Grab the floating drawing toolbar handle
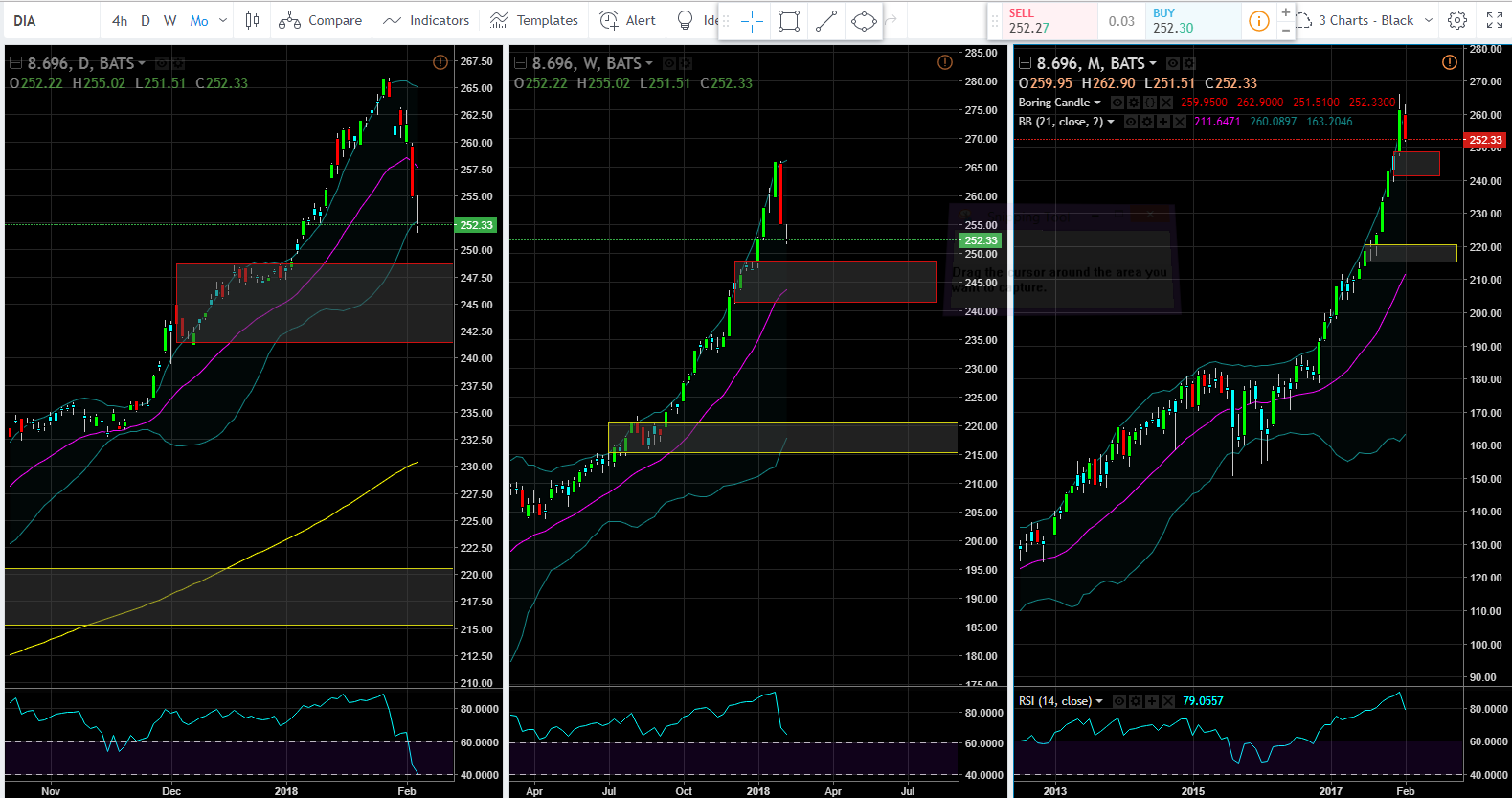Image resolution: width=1512 pixels, height=798 pixels. [726, 21]
